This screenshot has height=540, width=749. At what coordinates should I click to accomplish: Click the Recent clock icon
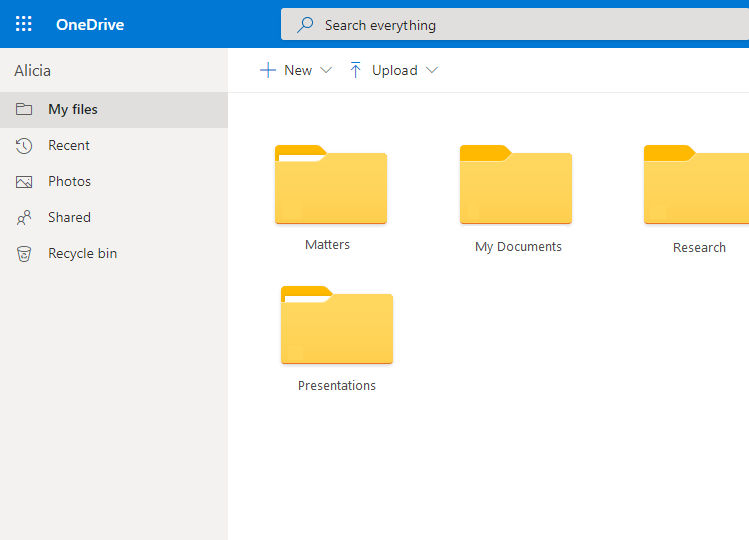point(24,146)
